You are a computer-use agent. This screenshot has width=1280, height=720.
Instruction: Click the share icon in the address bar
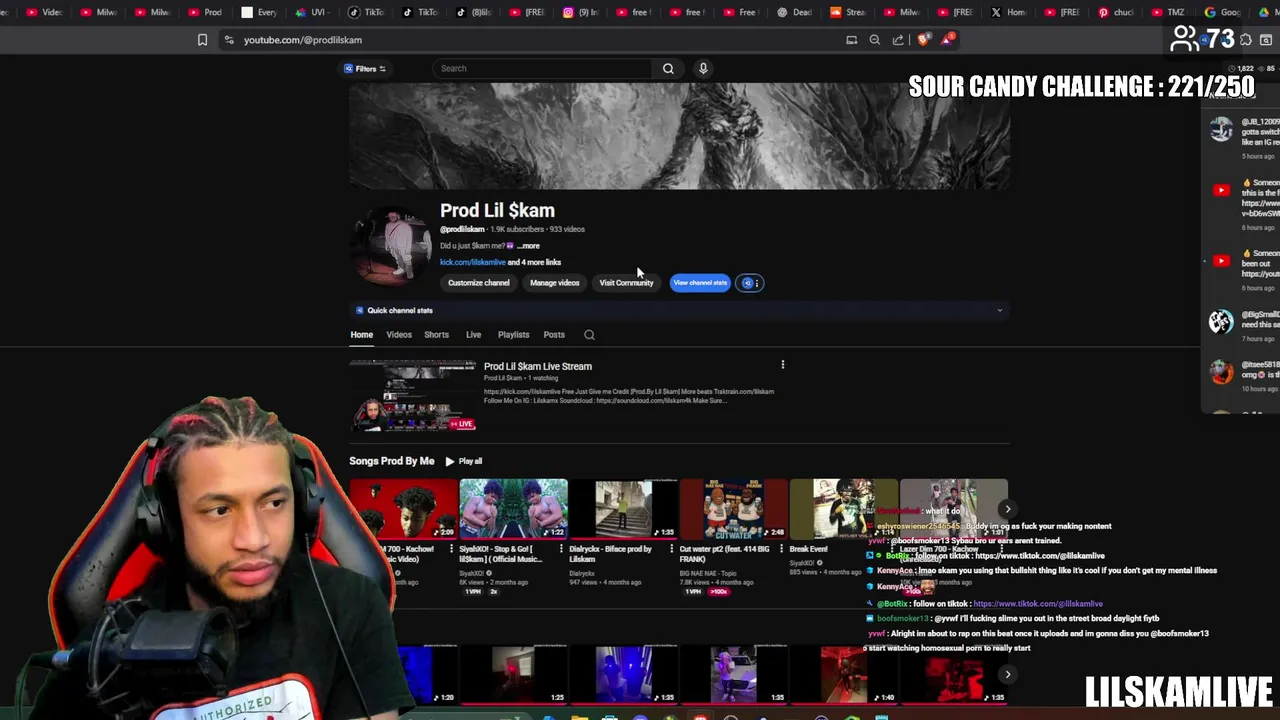pos(898,40)
